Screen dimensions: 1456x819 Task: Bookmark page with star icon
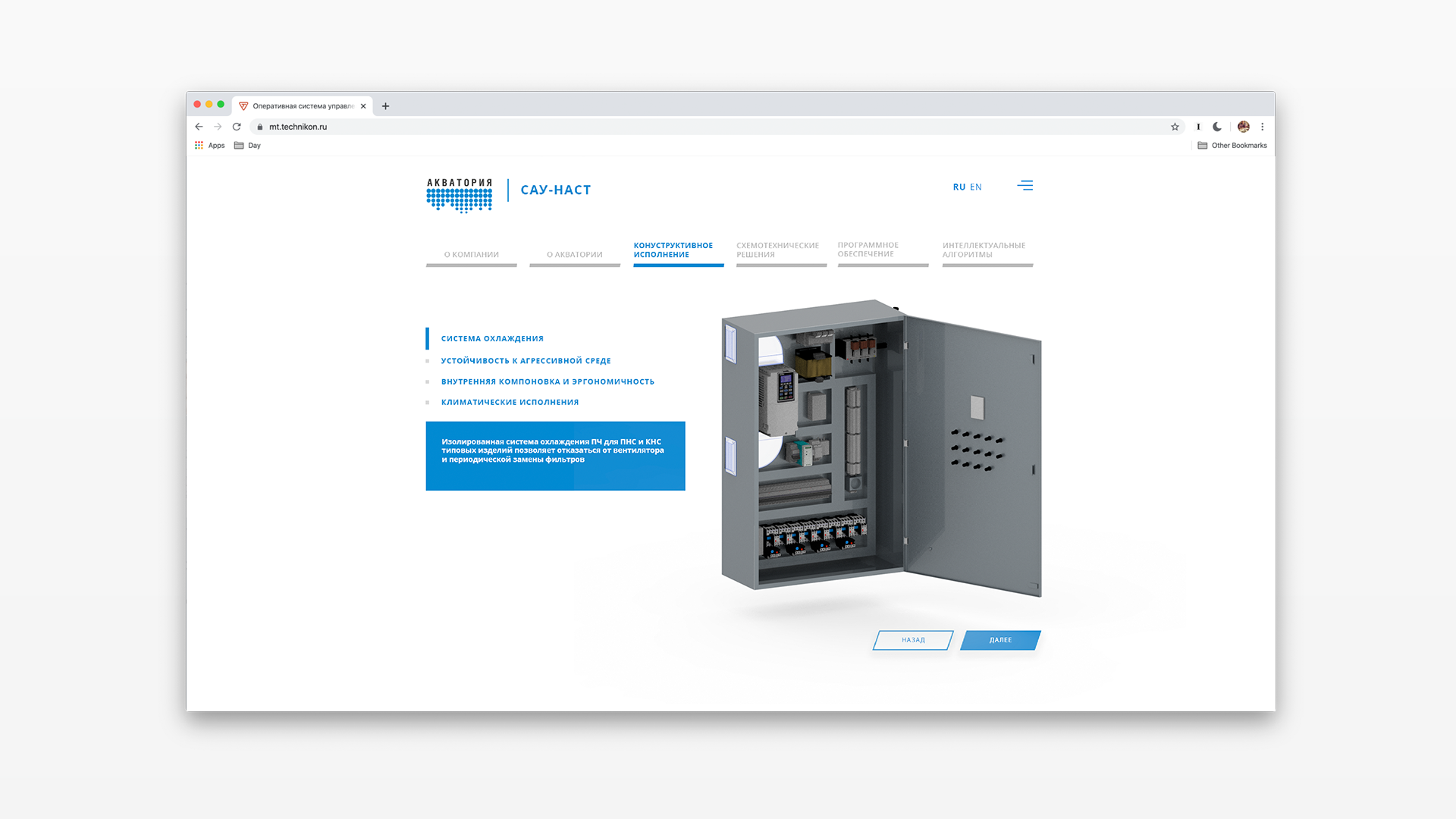tap(1175, 127)
